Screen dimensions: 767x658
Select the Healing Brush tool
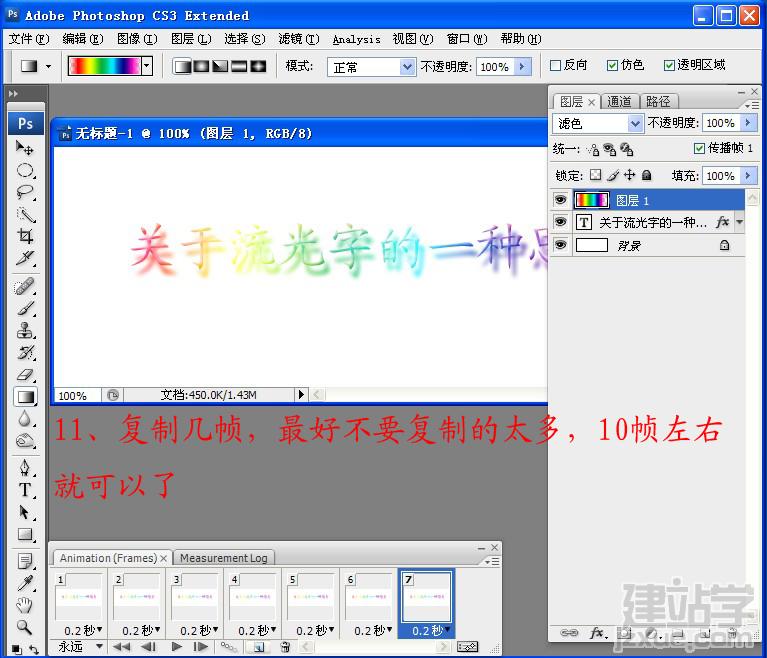[24, 286]
